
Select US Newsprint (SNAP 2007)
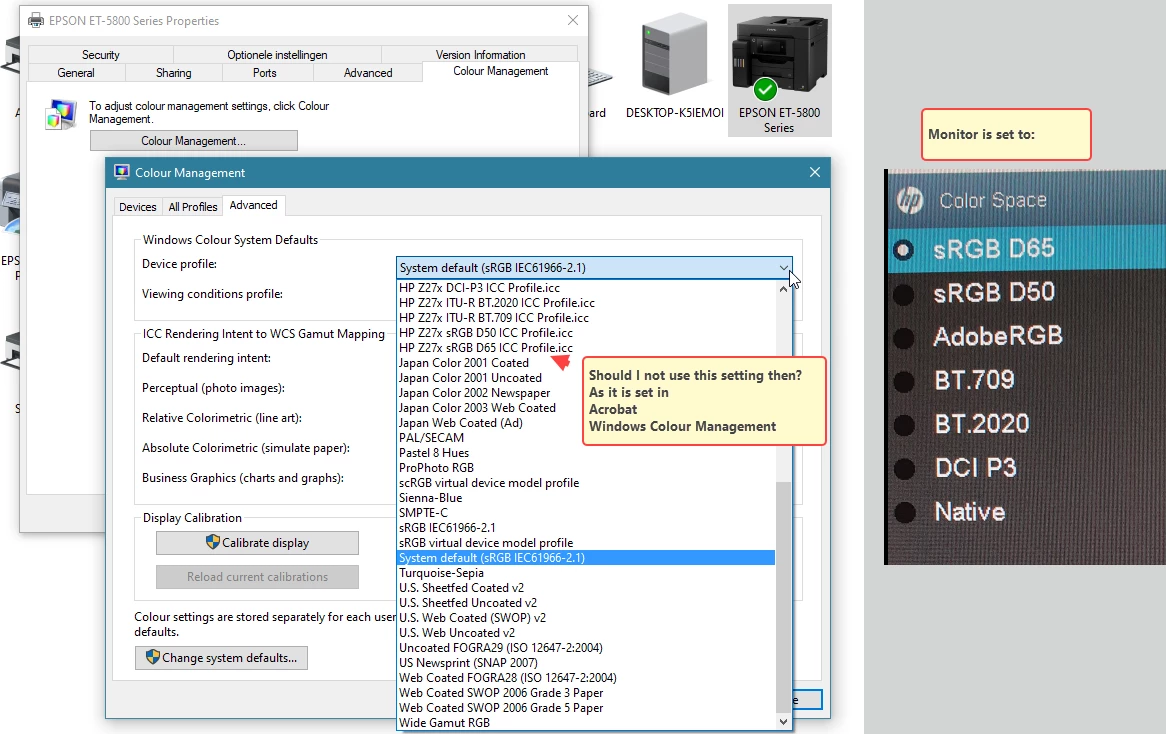[586, 663]
